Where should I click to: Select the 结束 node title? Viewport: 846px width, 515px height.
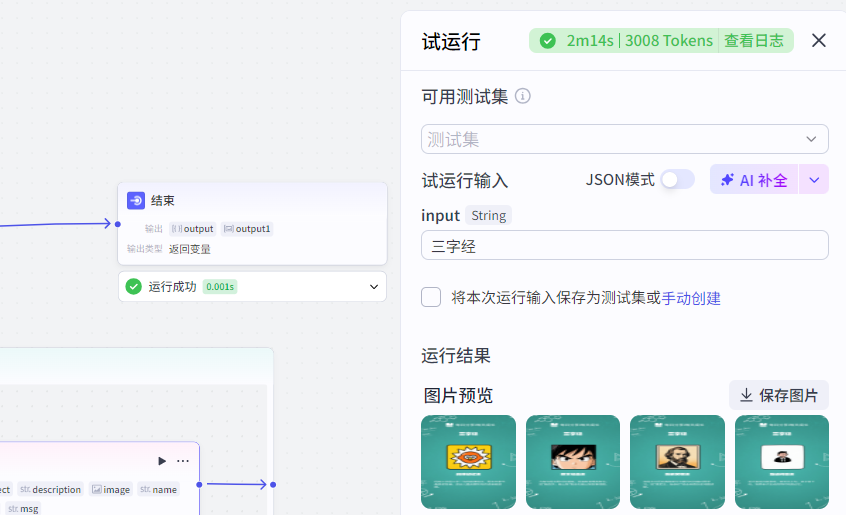click(x=162, y=201)
